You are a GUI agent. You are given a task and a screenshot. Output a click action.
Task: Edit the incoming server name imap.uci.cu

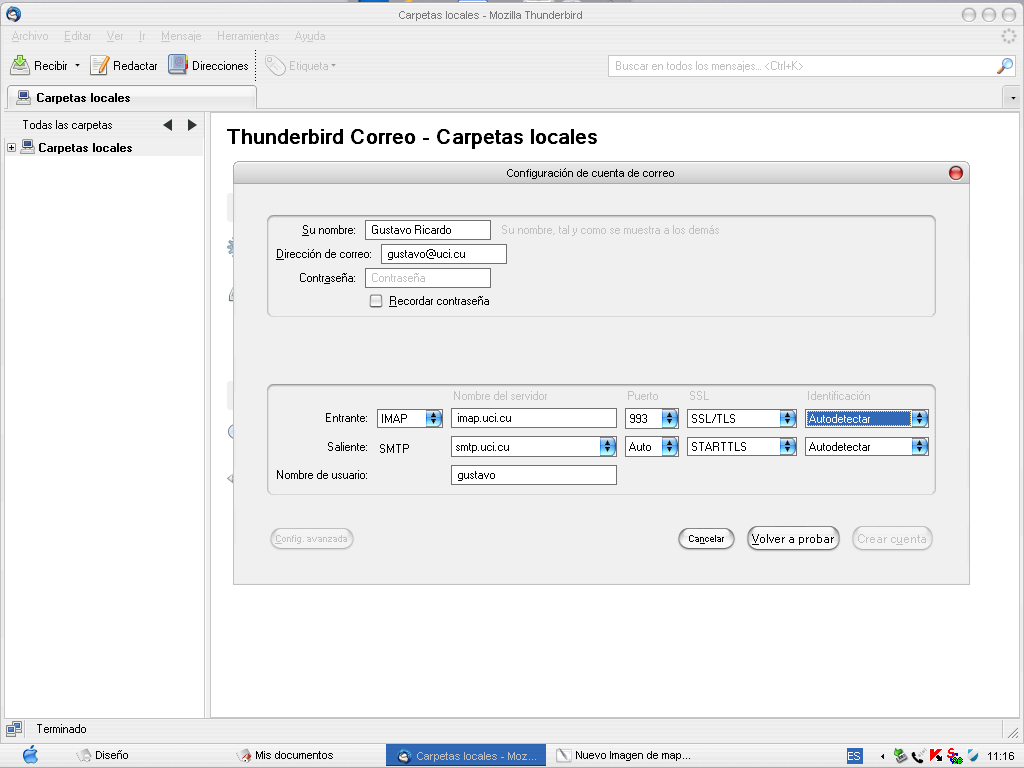pyautogui.click(x=534, y=419)
